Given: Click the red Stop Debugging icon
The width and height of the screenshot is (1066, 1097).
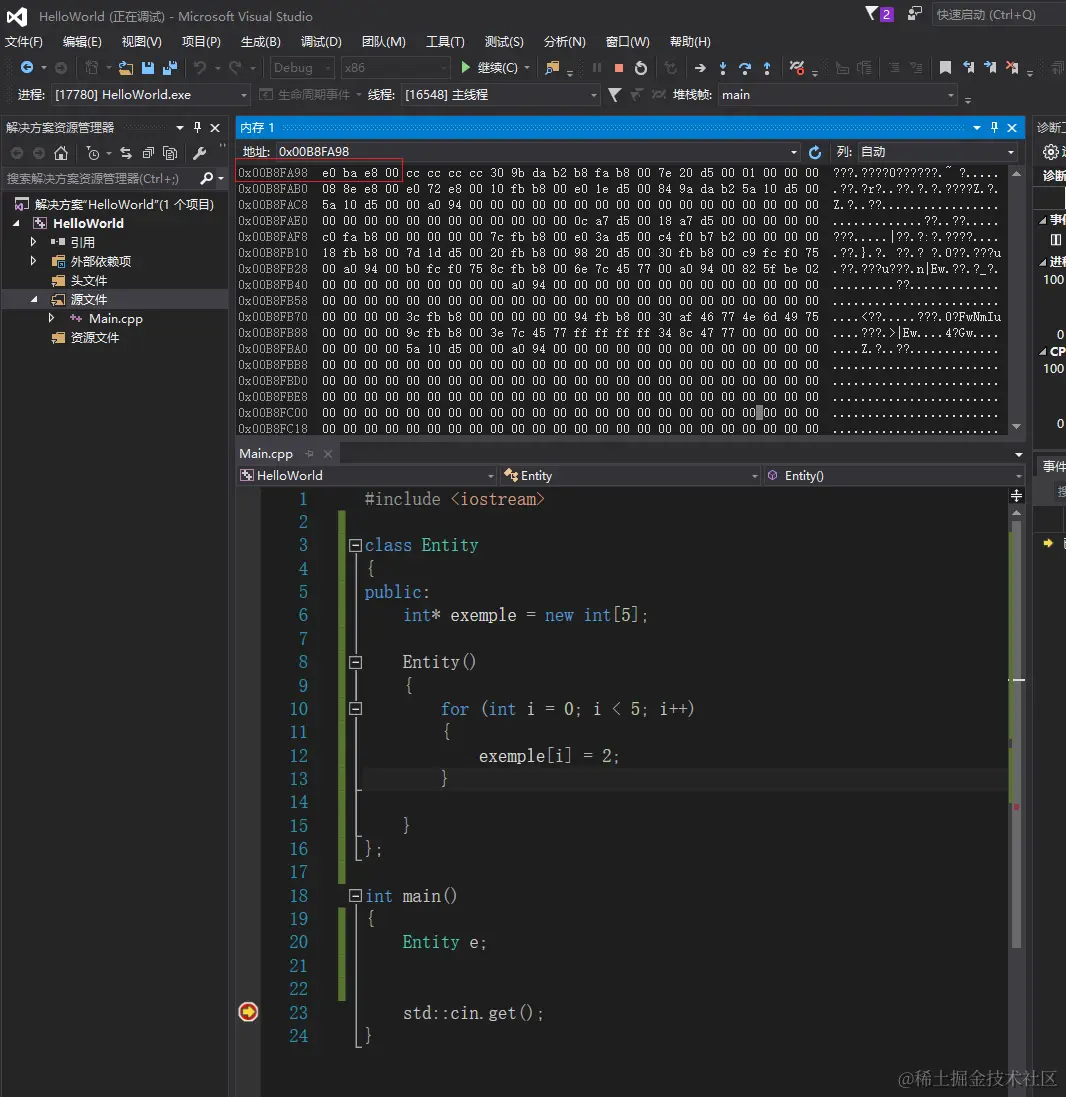Looking at the screenshot, I should point(619,68).
